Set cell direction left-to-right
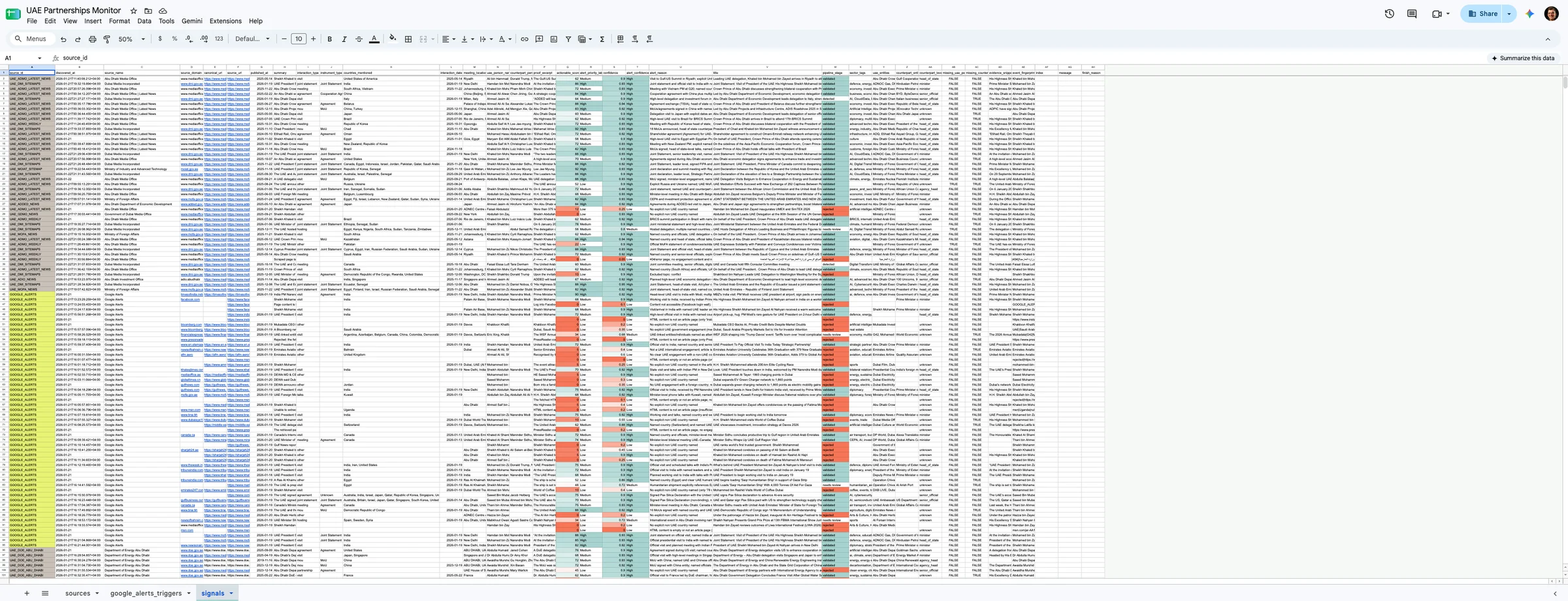Screen dimensions: 1568x601 pos(634,39)
